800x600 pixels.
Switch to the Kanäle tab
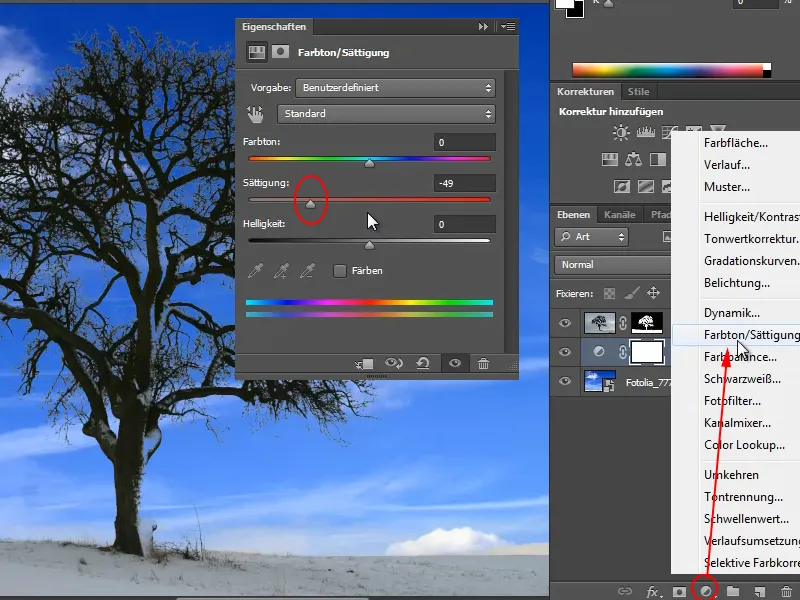click(619, 215)
